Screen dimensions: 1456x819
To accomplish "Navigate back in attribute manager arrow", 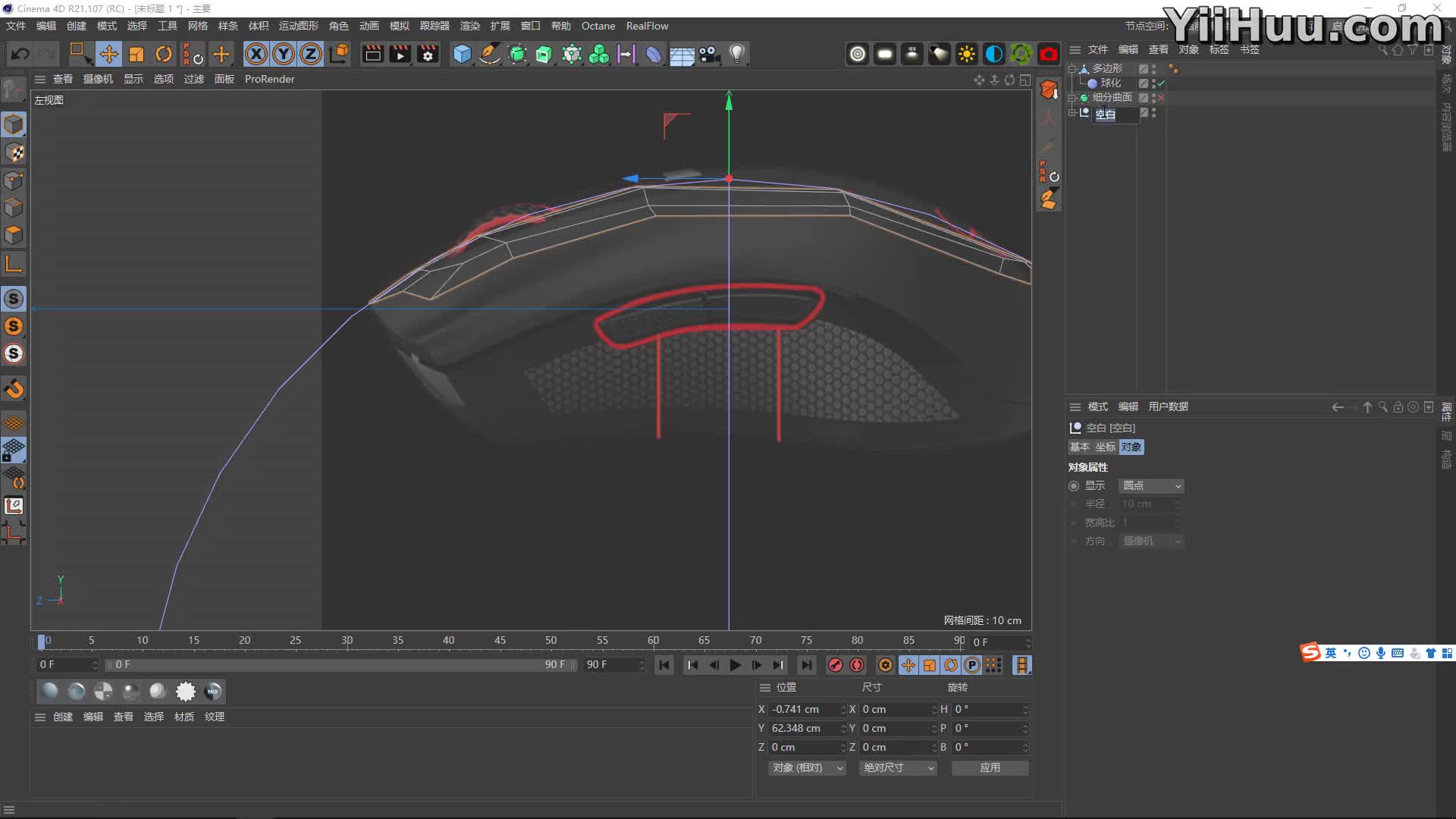I will pyautogui.click(x=1338, y=407).
